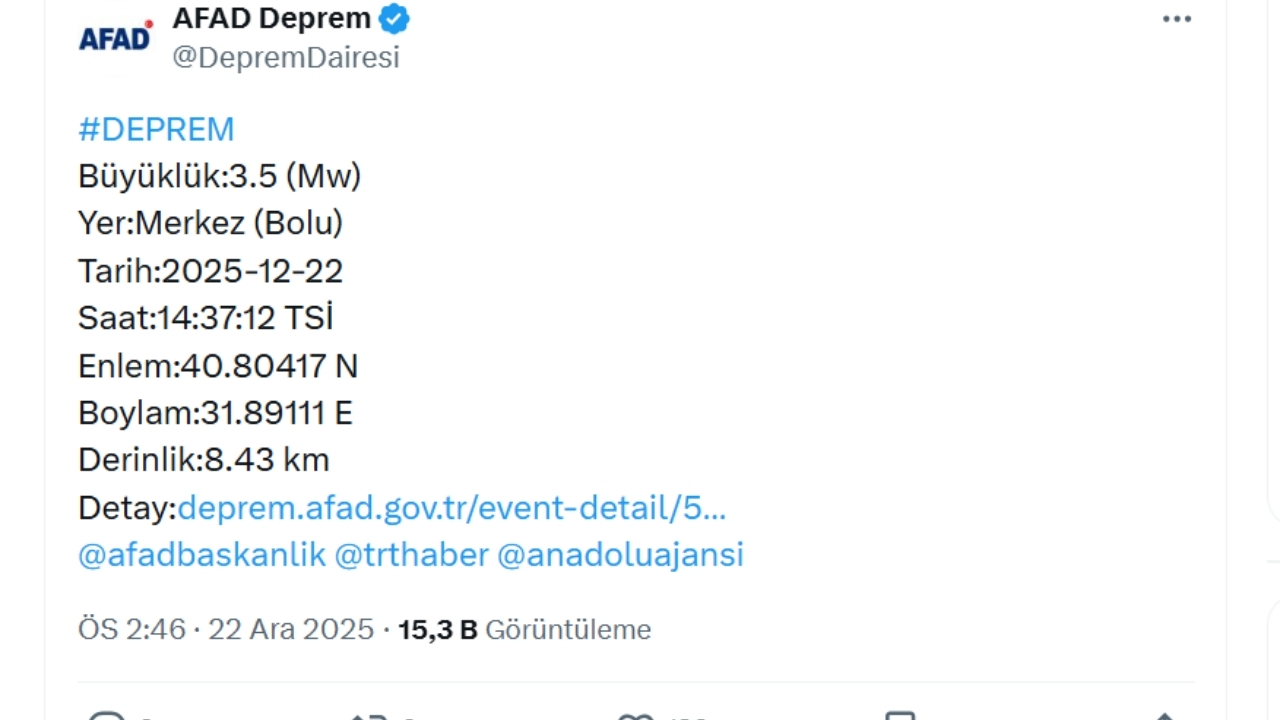Click the date 22 Ara 2025
Screen dimensions: 1280x720
[291, 630]
